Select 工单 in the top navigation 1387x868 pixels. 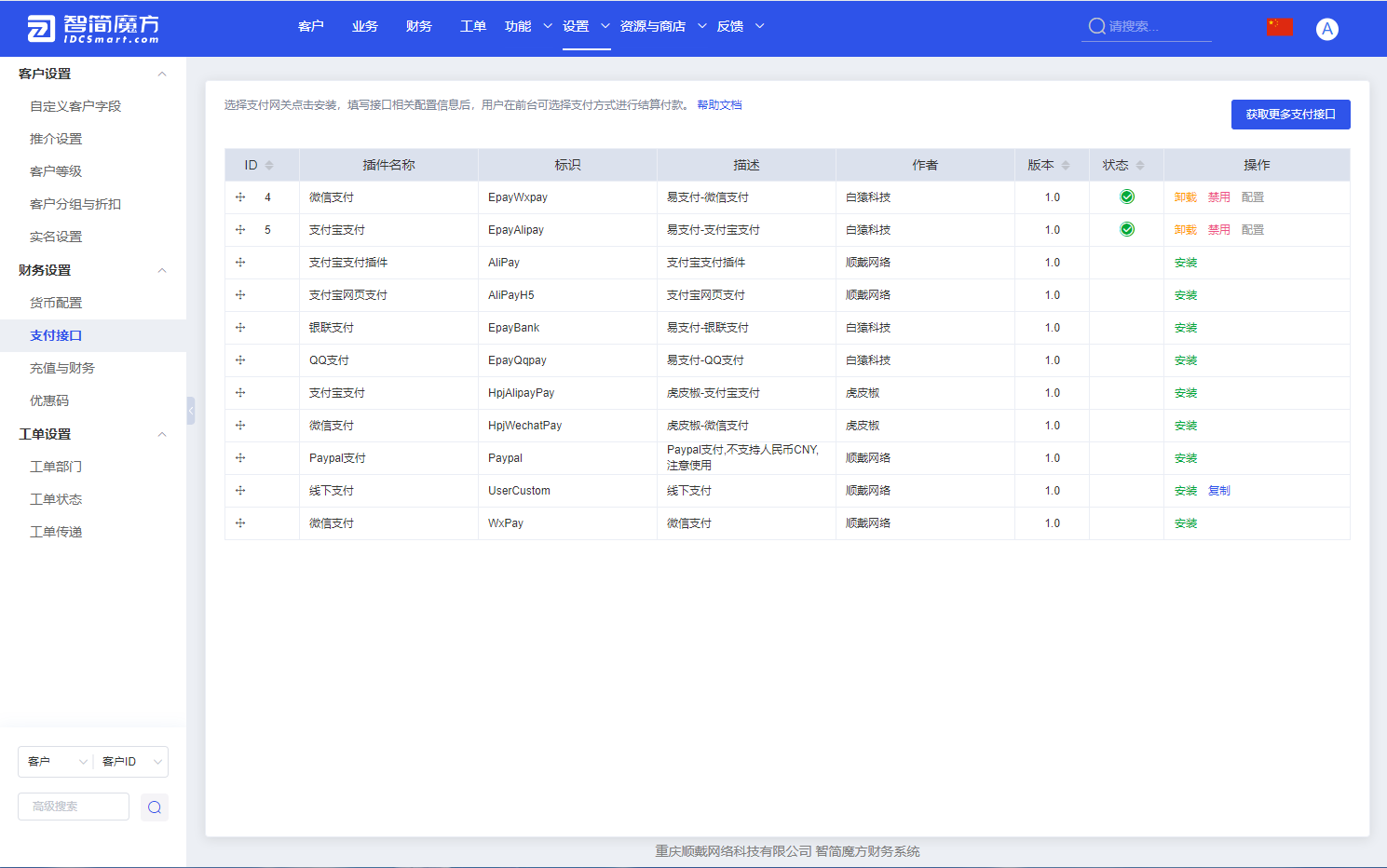[472, 26]
